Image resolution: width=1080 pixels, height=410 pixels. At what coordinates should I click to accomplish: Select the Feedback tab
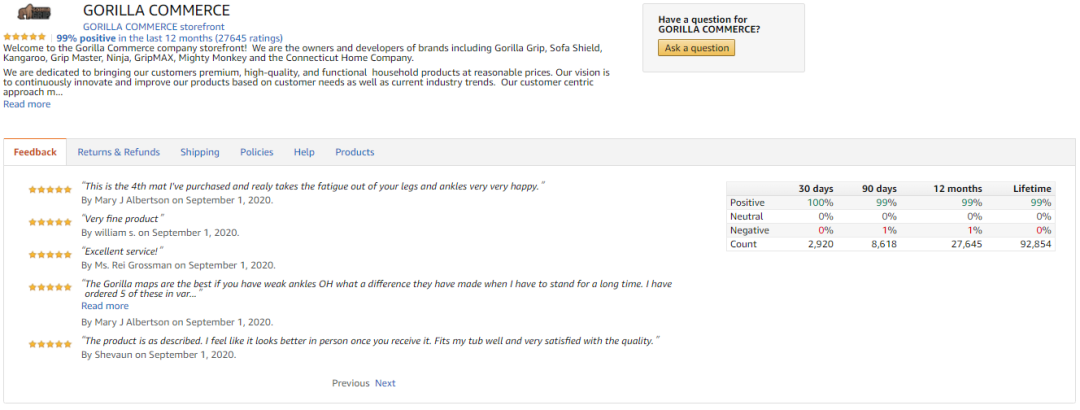[x=35, y=152]
